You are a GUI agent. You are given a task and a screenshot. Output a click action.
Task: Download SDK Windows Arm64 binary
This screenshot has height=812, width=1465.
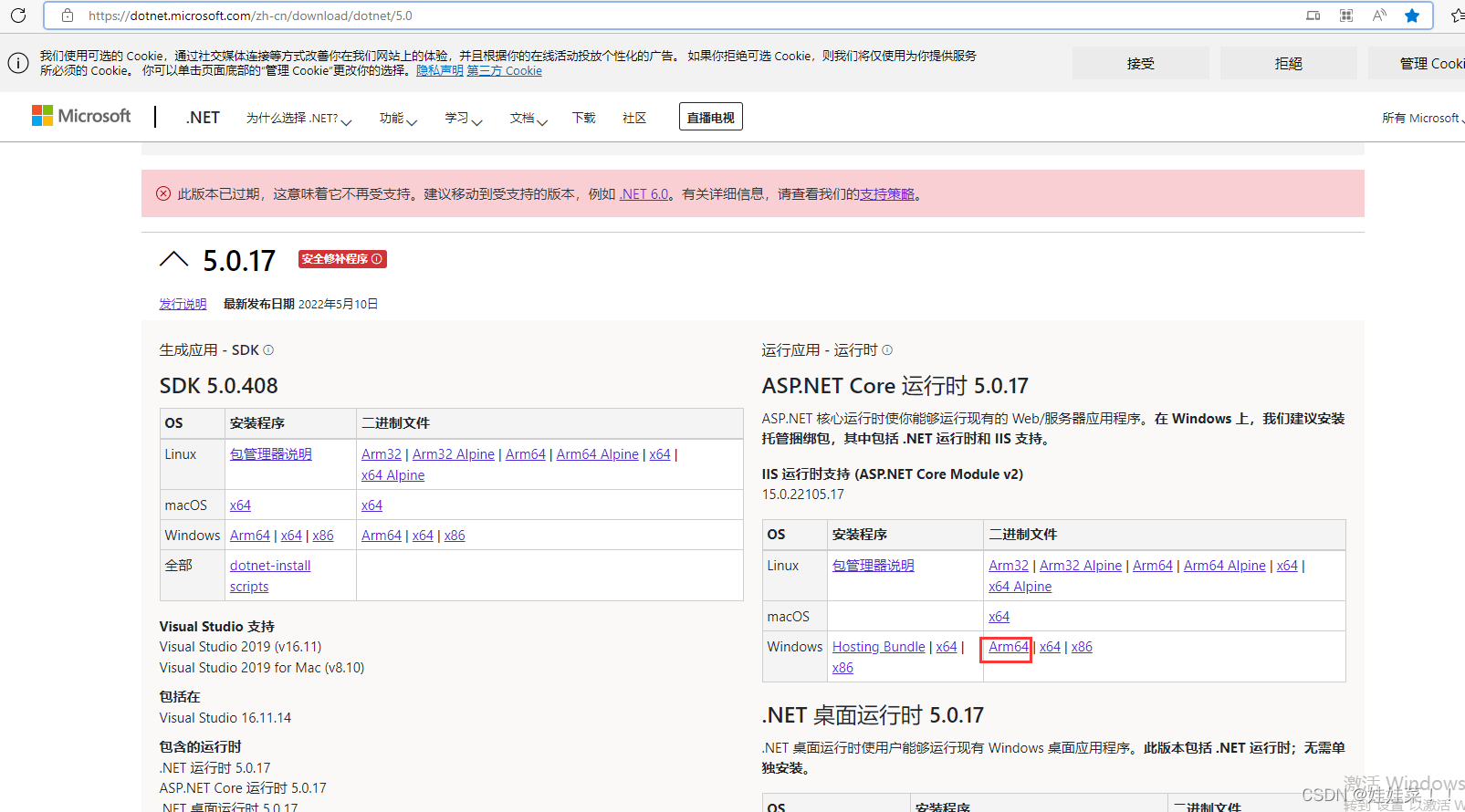tap(382, 536)
